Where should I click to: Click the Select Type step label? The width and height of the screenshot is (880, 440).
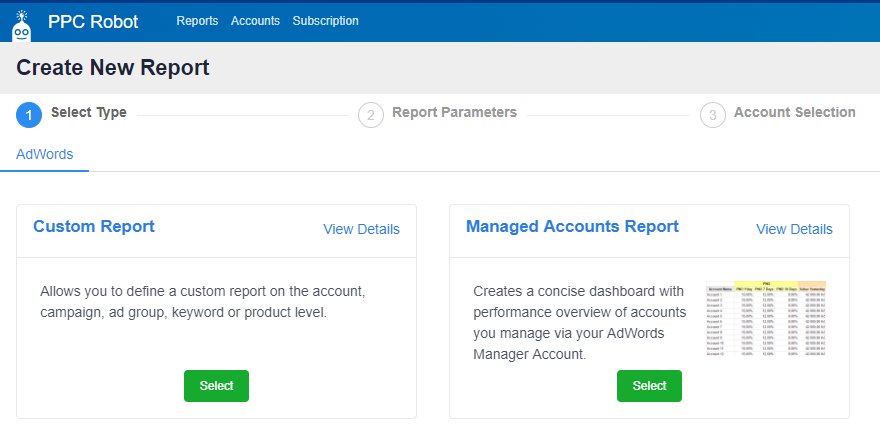pyautogui.click(x=89, y=112)
